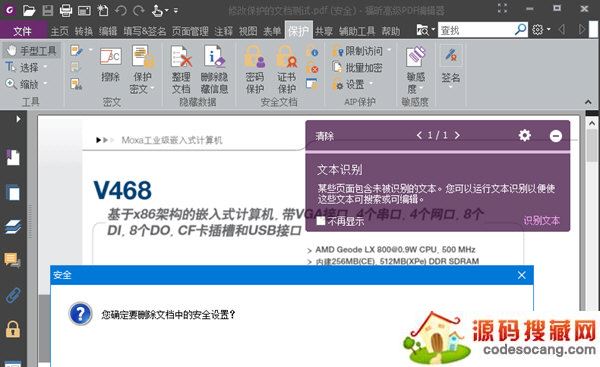The width and height of the screenshot is (600, 367).
Task: Click the 识别文本 link
Action: click(x=541, y=220)
